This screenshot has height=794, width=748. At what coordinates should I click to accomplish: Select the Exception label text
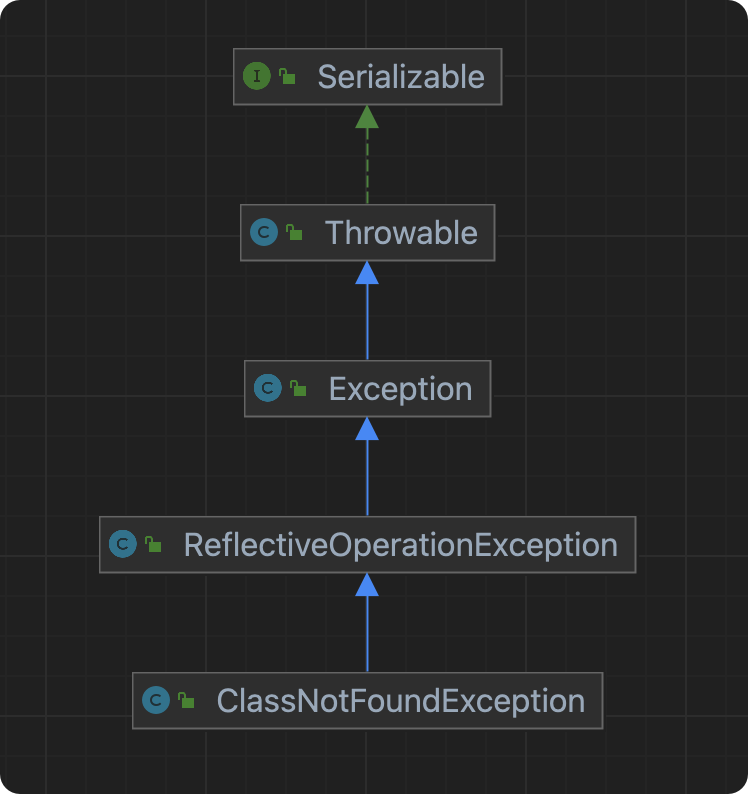coord(401,389)
